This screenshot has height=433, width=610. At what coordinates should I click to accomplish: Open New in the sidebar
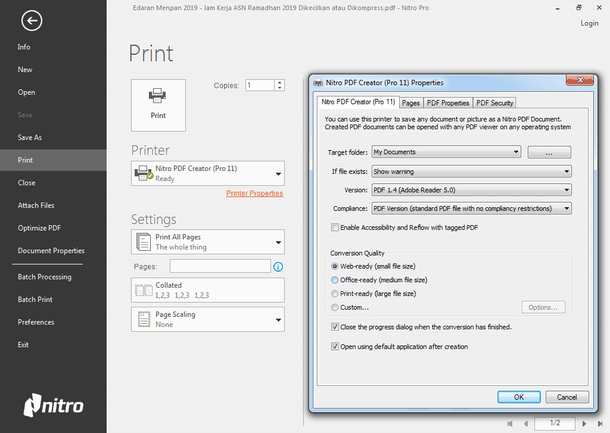pos(25,70)
